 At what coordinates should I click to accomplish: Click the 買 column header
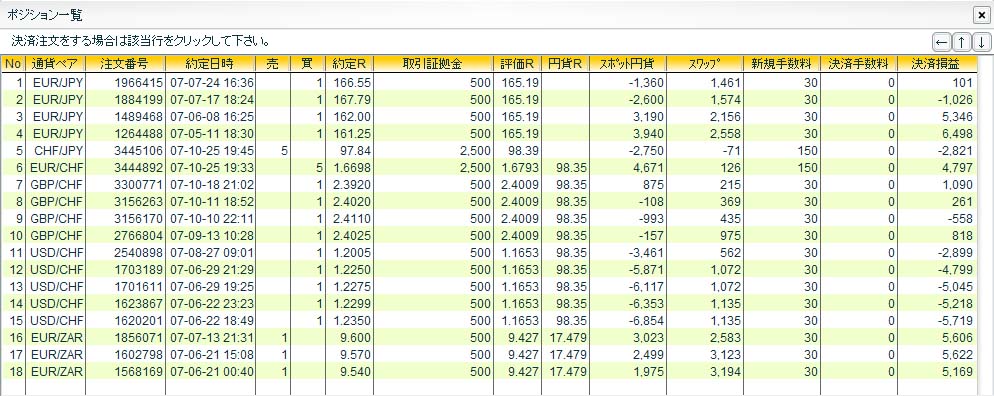(307, 63)
